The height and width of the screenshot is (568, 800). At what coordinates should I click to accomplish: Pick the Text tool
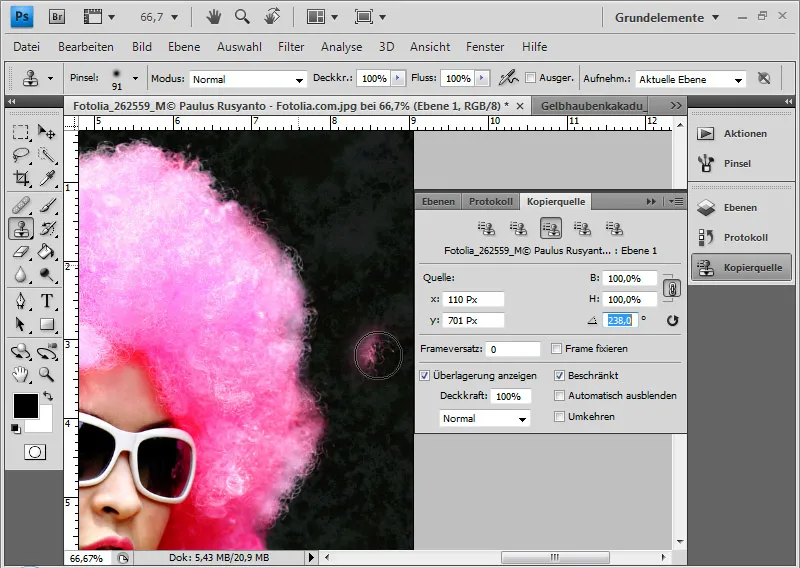(46, 300)
